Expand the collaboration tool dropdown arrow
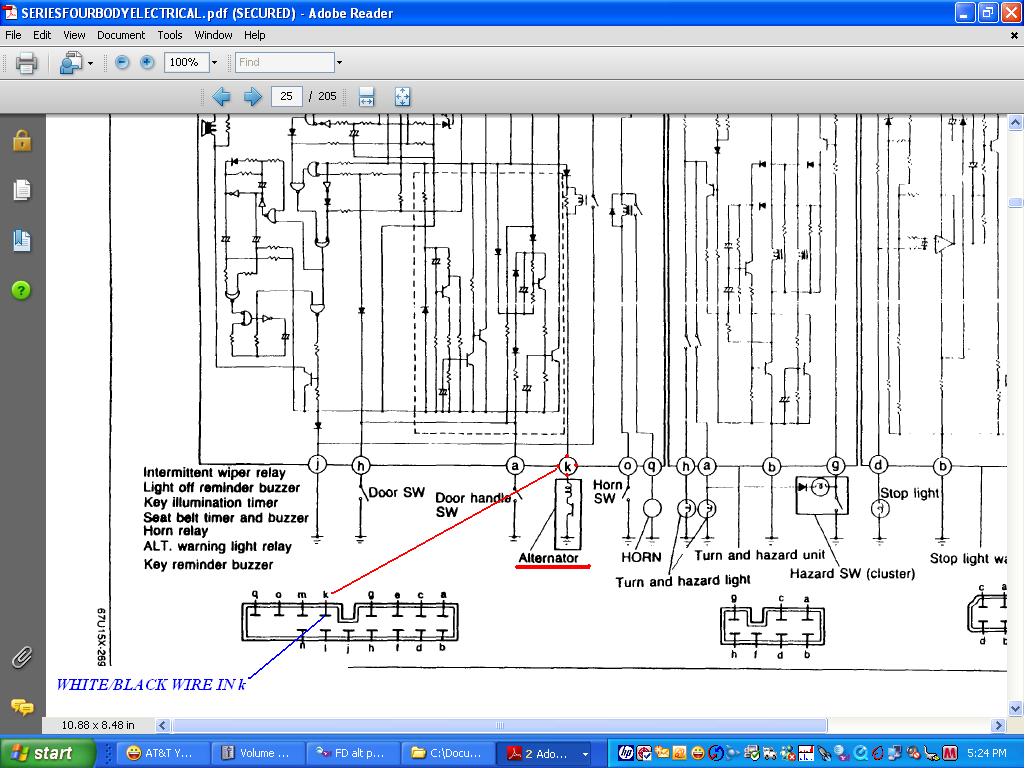The height and width of the screenshot is (768, 1026). [90, 63]
